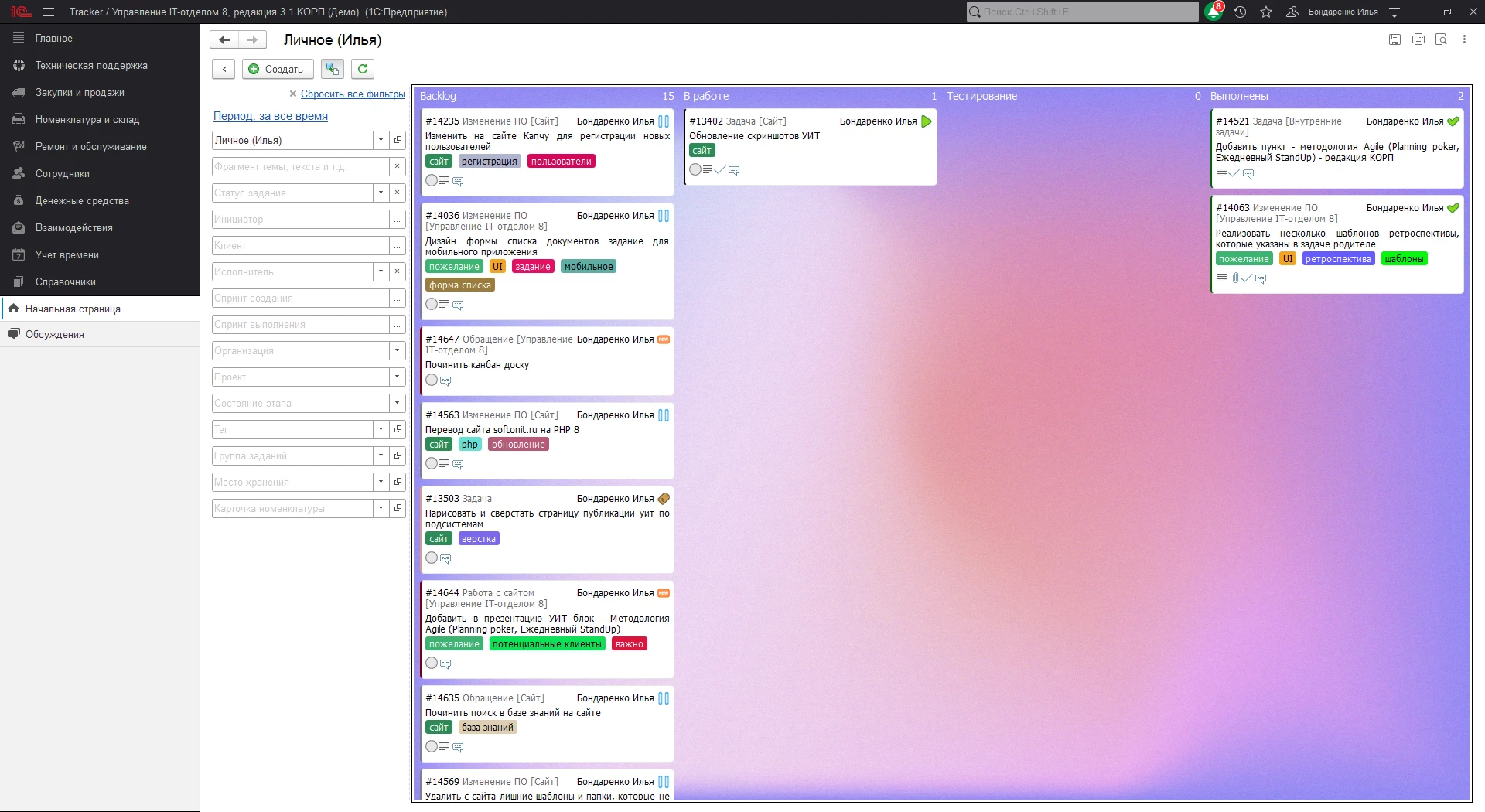This screenshot has height=812, width=1485.
Task: Toggle the status circle on task #13402
Action: click(x=695, y=169)
